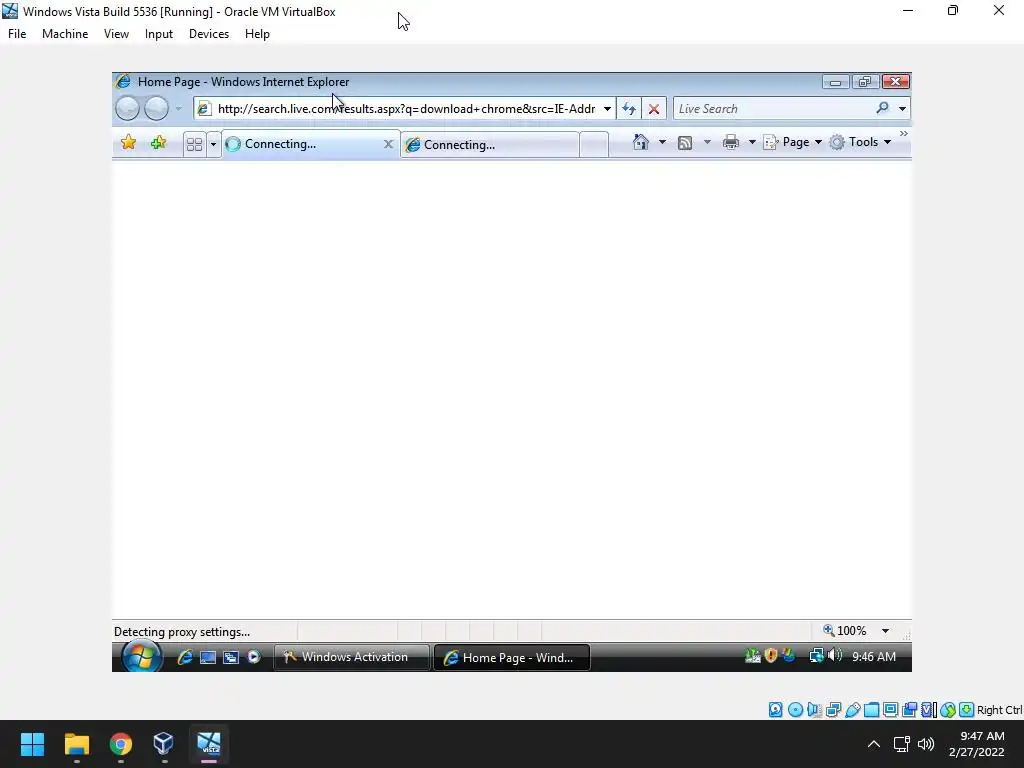Click host volume tray icon

[926, 744]
